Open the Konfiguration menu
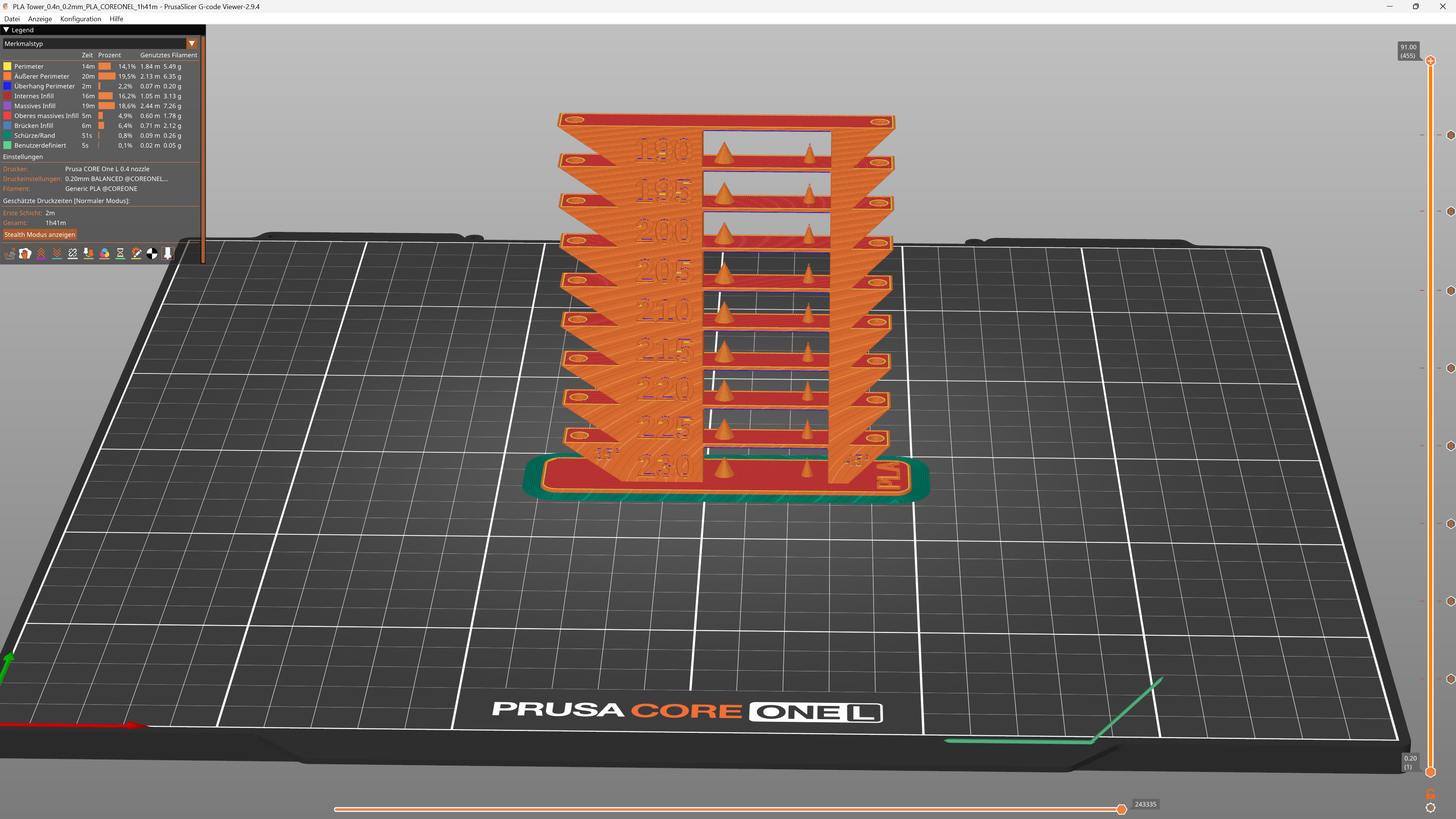The width and height of the screenshot is (1456, 819). click(x=81, y=19)
